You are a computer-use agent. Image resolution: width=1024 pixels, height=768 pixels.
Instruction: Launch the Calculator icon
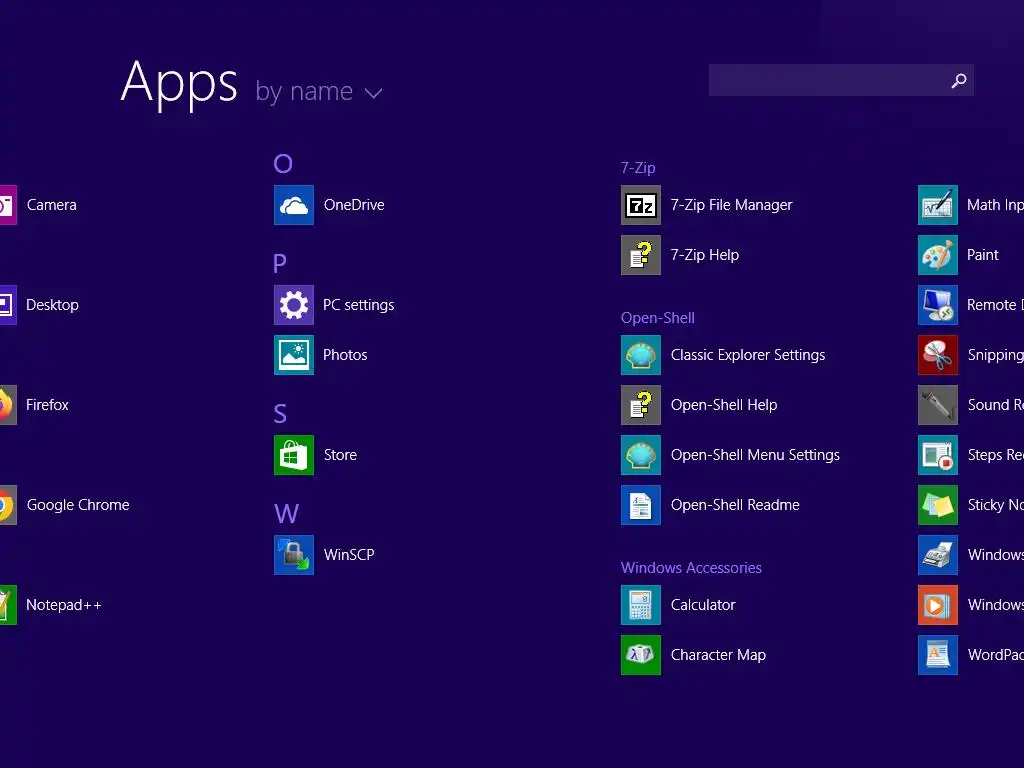coord(641,605)
